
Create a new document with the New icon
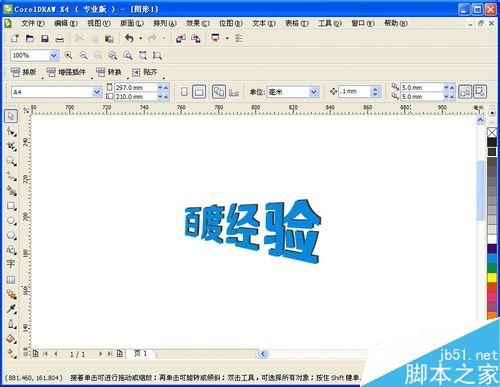pyautogui.click(x=15, y=39)
